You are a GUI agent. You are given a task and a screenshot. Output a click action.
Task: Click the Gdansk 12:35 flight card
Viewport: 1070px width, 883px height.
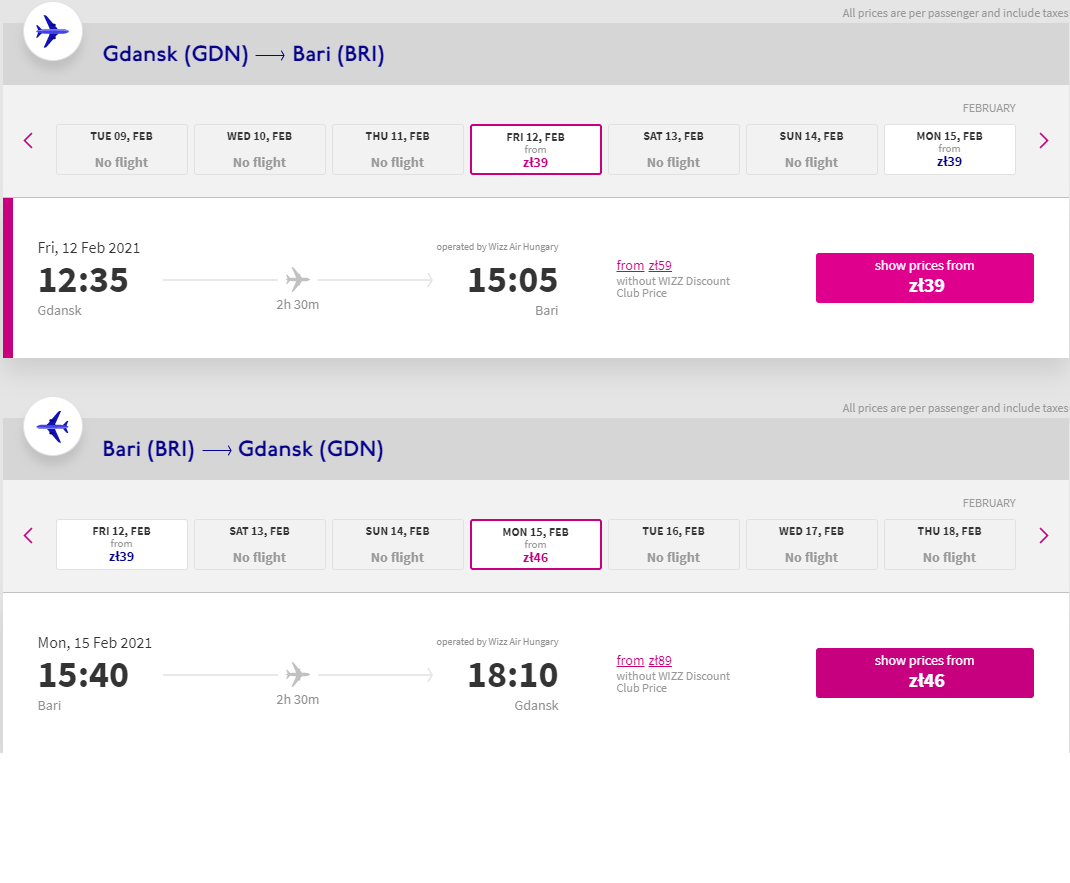[536, 278]
